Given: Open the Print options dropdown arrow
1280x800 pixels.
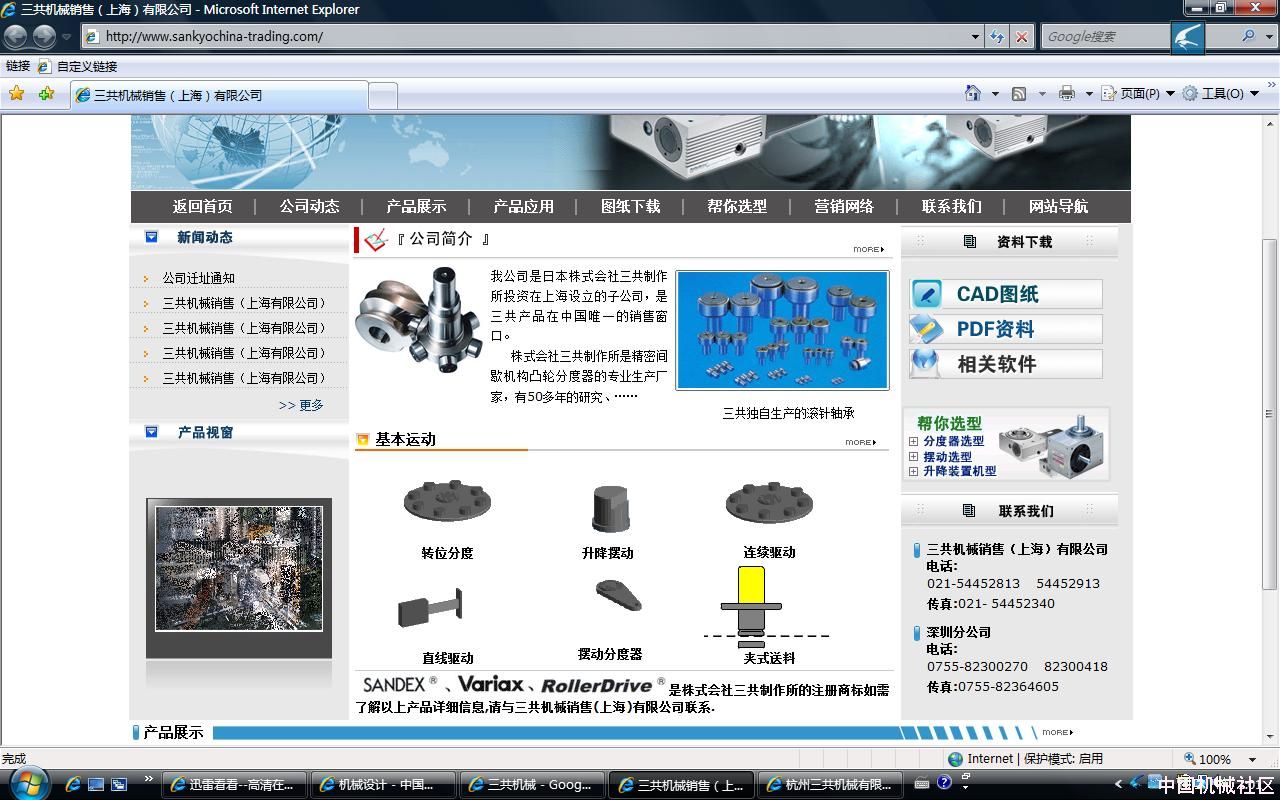Looking at the screenshot, I should pyautogui.click(x=1088, y=94).
